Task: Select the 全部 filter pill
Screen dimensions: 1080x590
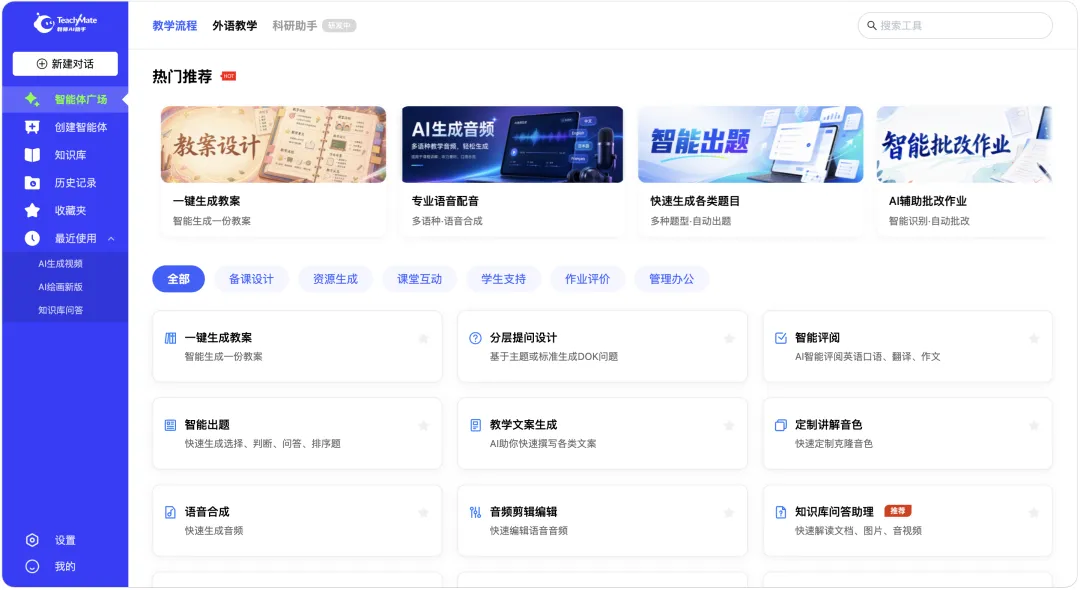Action: 178,279
